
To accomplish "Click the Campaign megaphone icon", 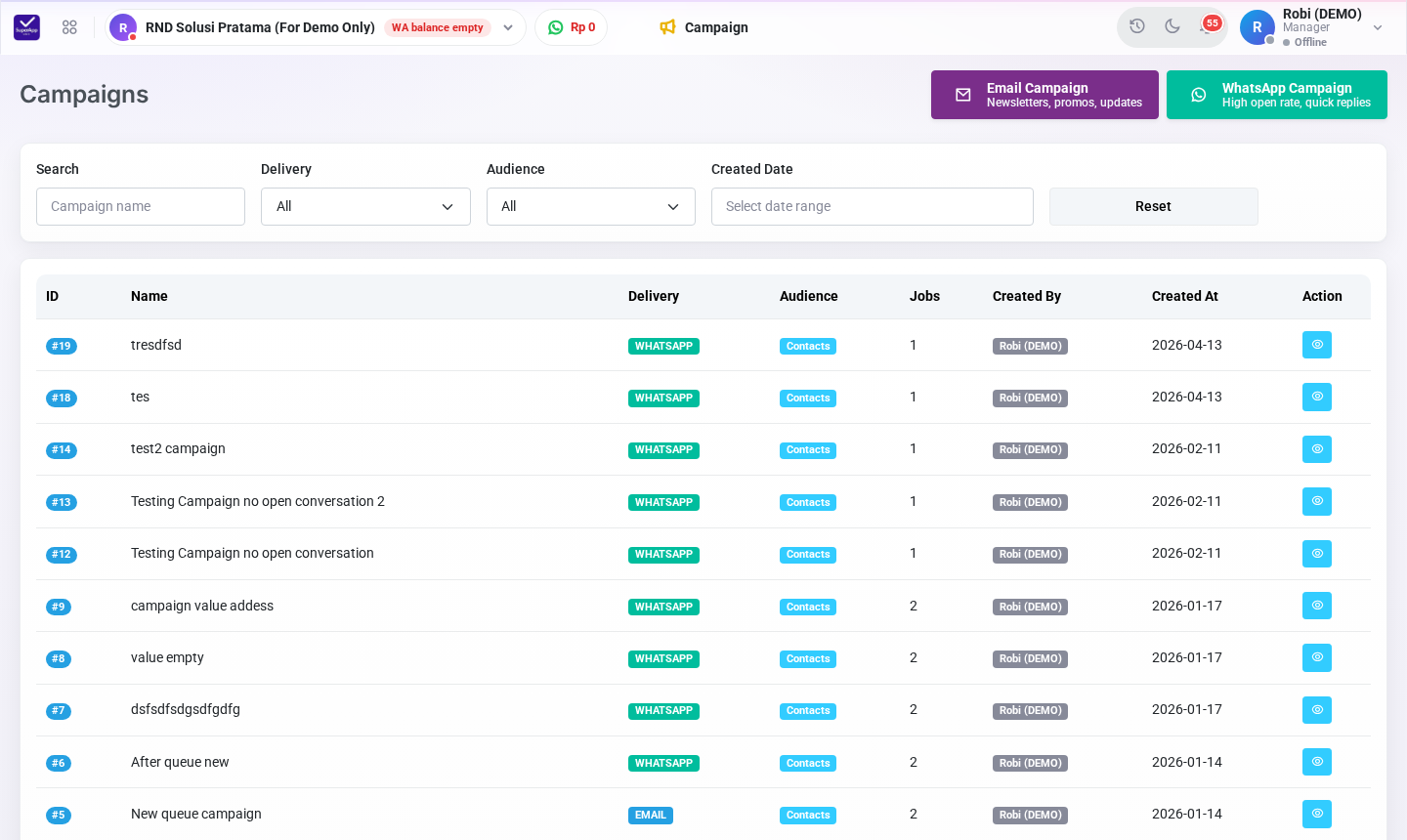I will click(x=667, y=27).
